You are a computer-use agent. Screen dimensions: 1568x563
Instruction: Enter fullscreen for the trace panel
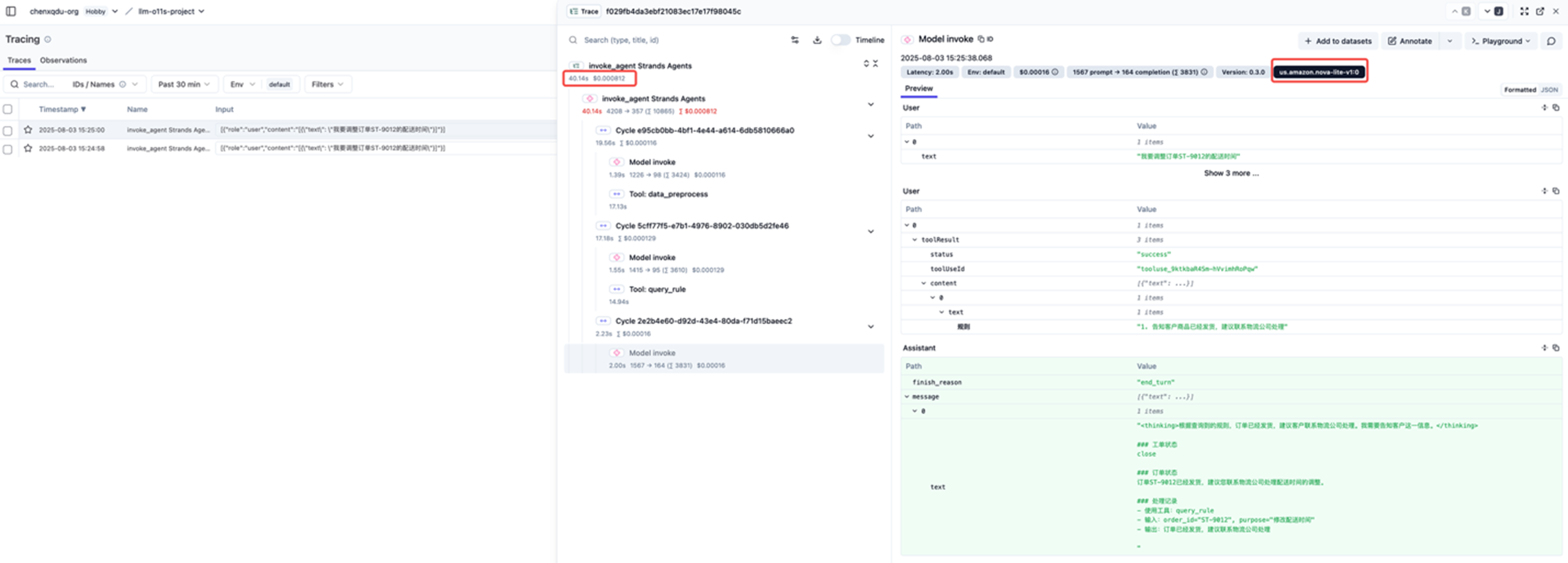(1524, 11)
